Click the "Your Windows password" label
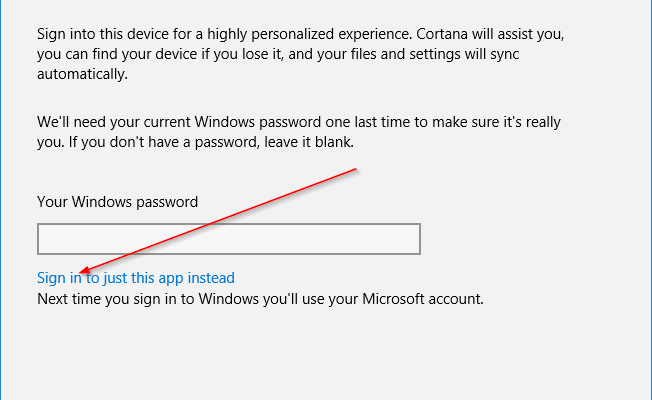The height and width of the screenshot is (400, 652). 117,201
